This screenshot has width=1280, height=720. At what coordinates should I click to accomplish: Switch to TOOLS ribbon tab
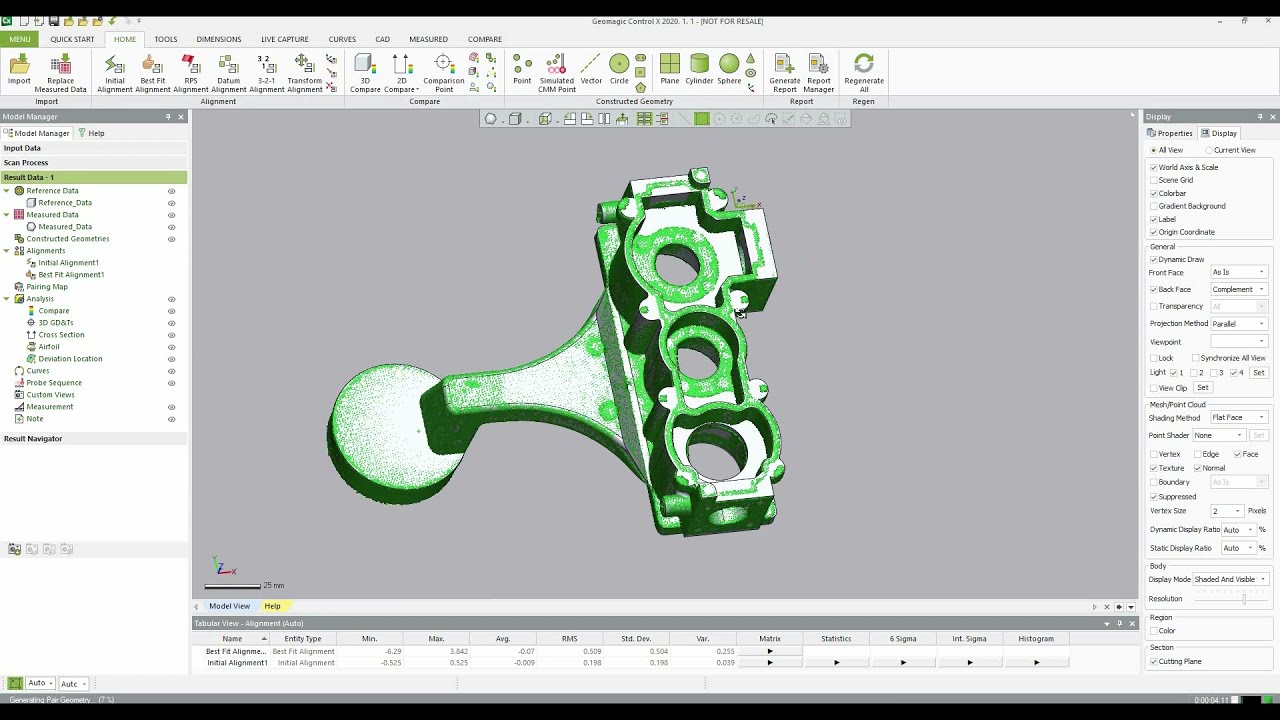coord(165,39)
